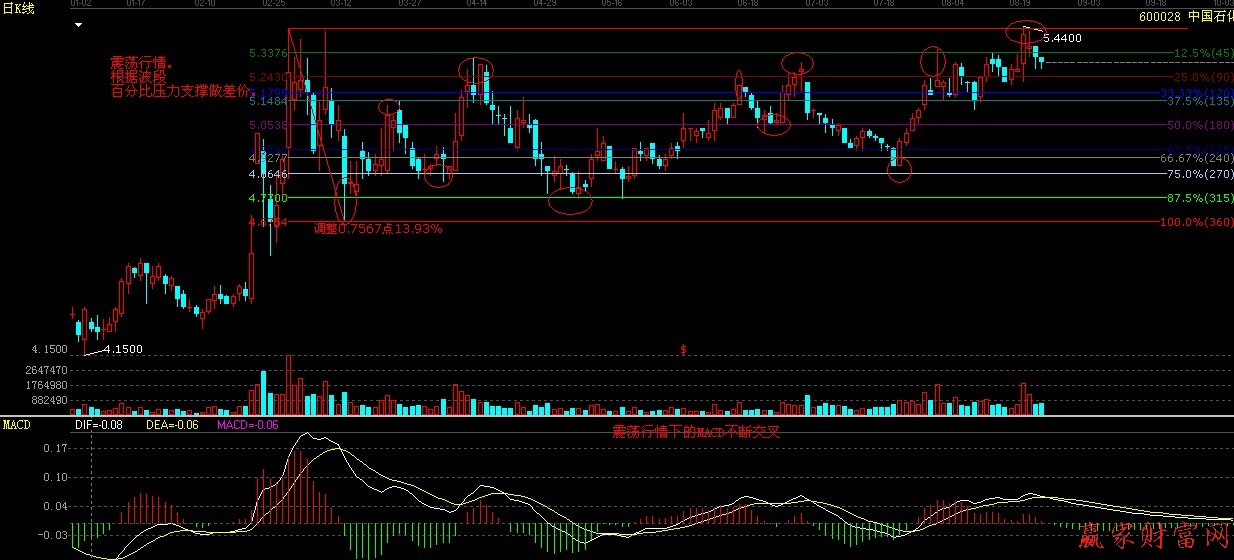Select the 100.0%(360) retracement line label
Viewport: 1234px width, 560px height.
1196,222
